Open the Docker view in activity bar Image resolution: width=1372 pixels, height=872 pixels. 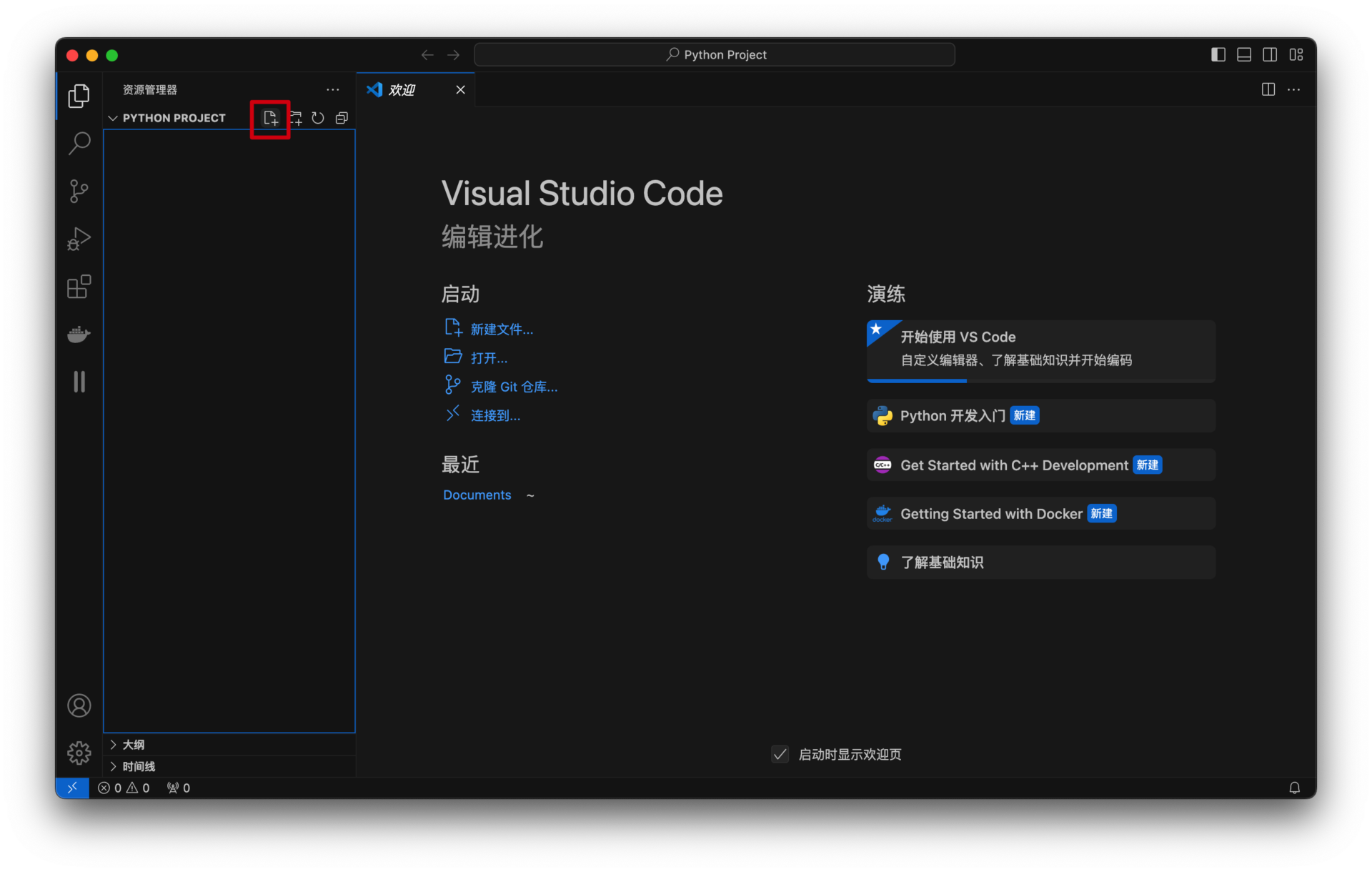tap(79, 334)
